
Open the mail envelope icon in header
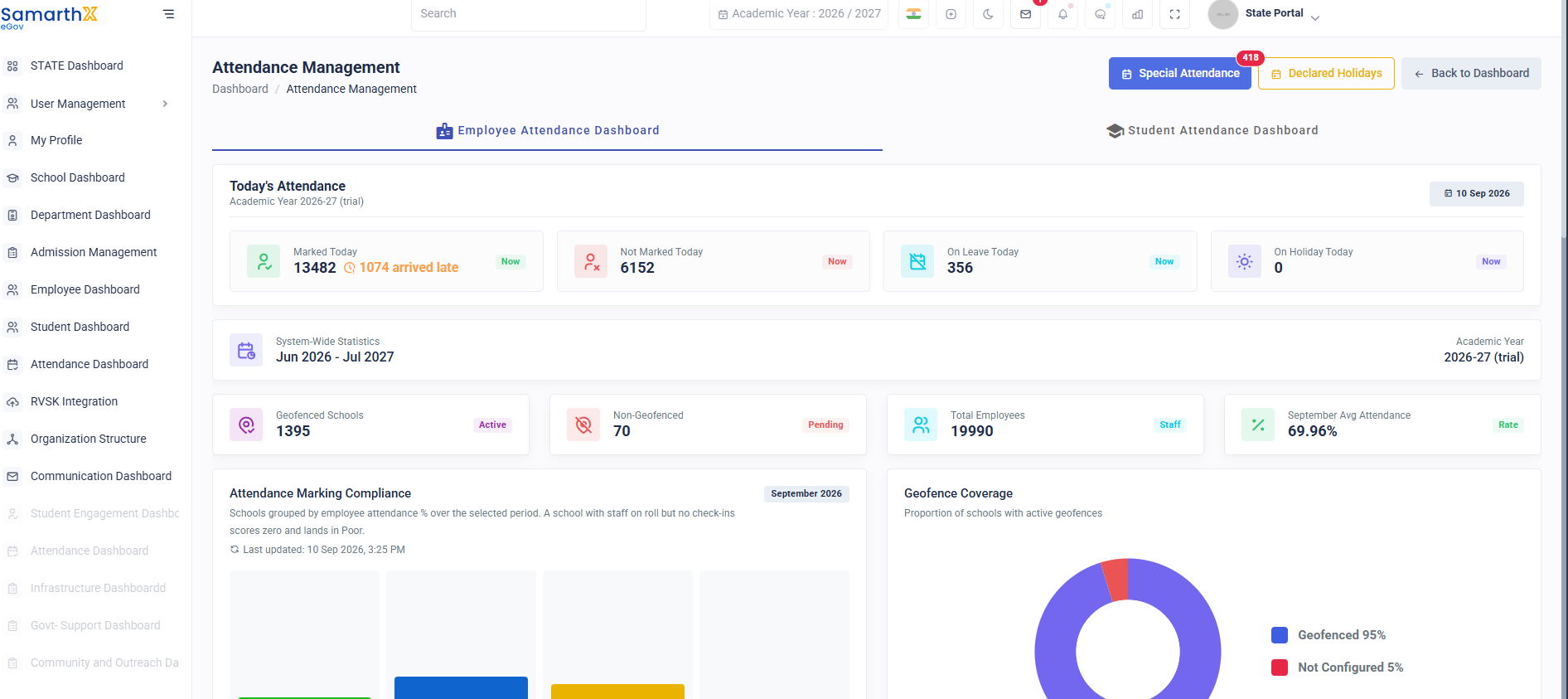pyautogui.click(x=1025, y=14)
